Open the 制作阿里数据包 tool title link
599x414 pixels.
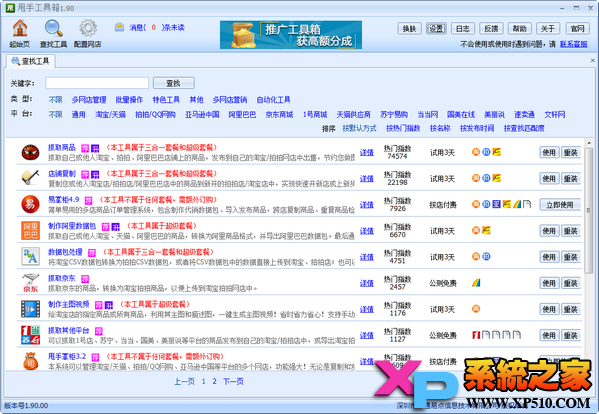tap(72, 226)
